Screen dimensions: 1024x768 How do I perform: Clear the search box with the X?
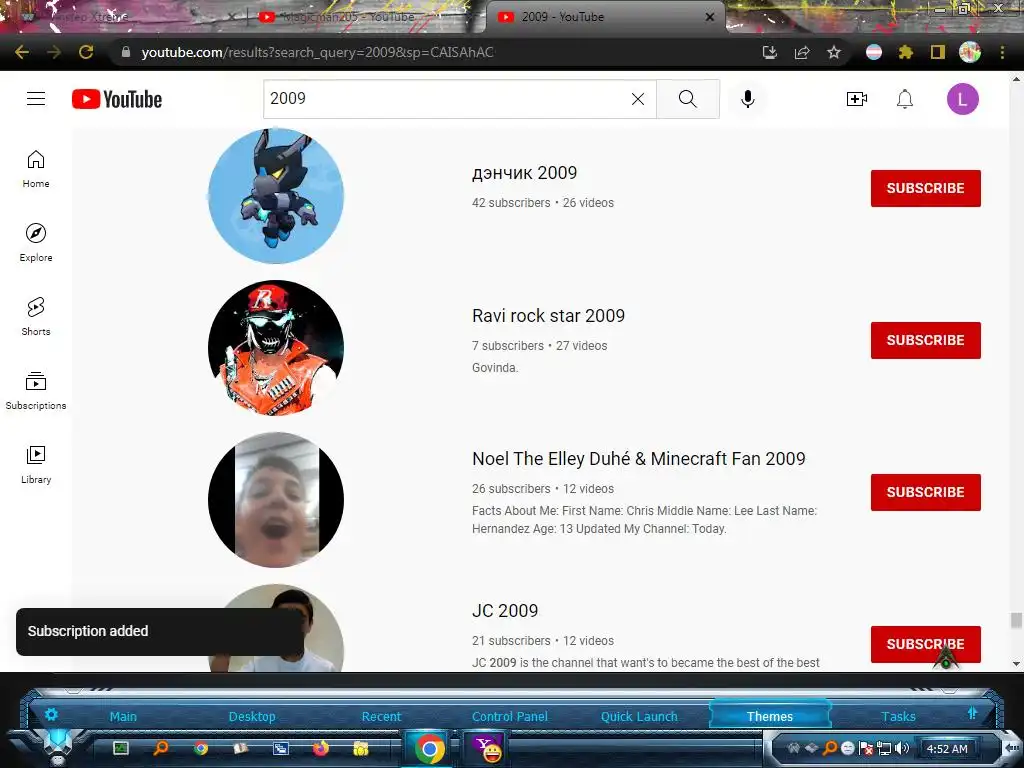(x=637, y=99)
